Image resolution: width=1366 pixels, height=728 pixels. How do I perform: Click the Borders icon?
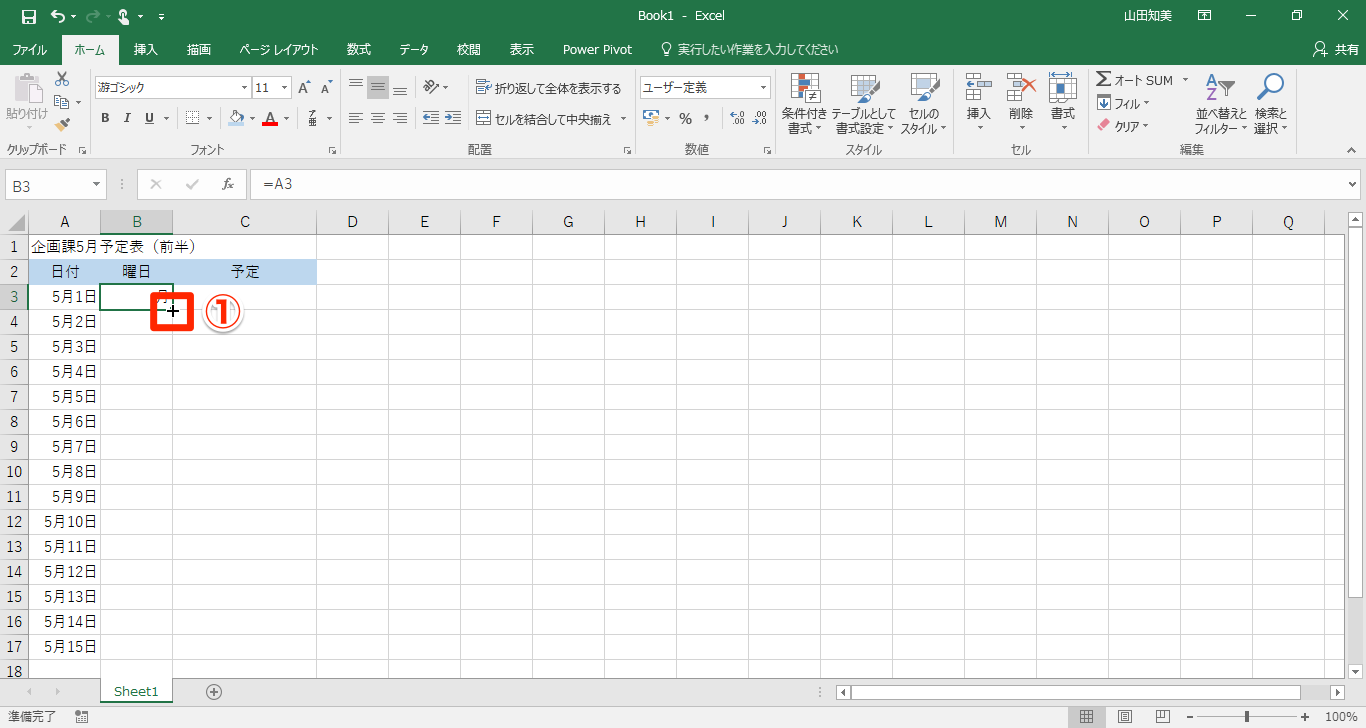pos(193,118)
